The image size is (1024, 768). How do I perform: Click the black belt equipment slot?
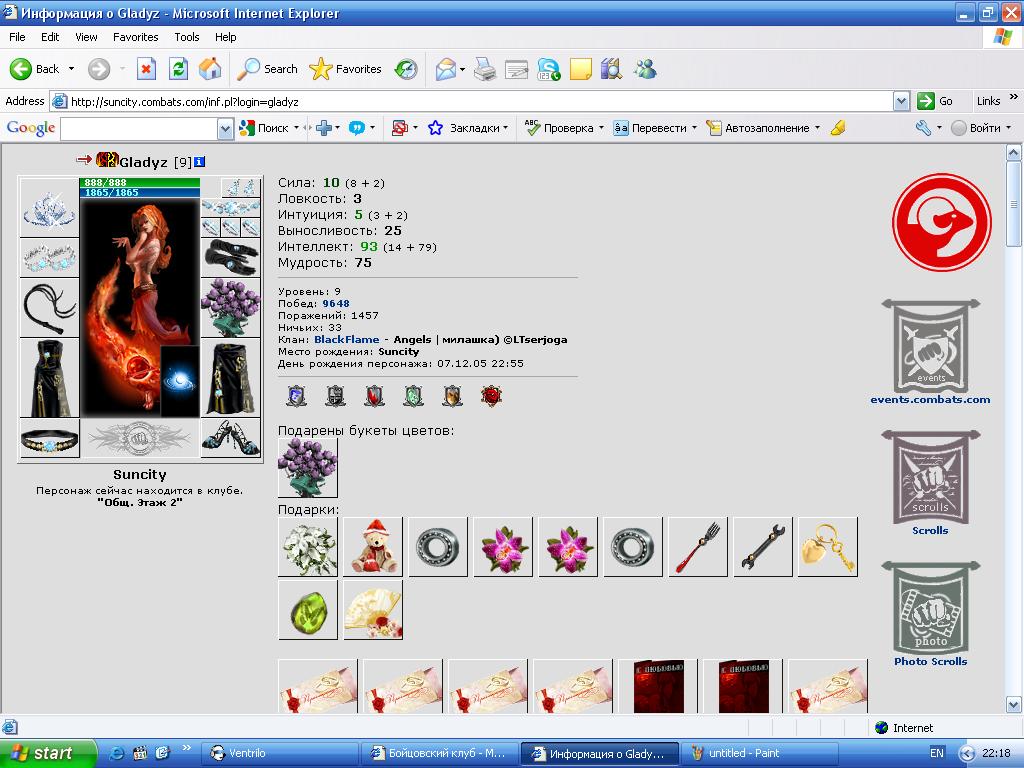tap(49, 438)
